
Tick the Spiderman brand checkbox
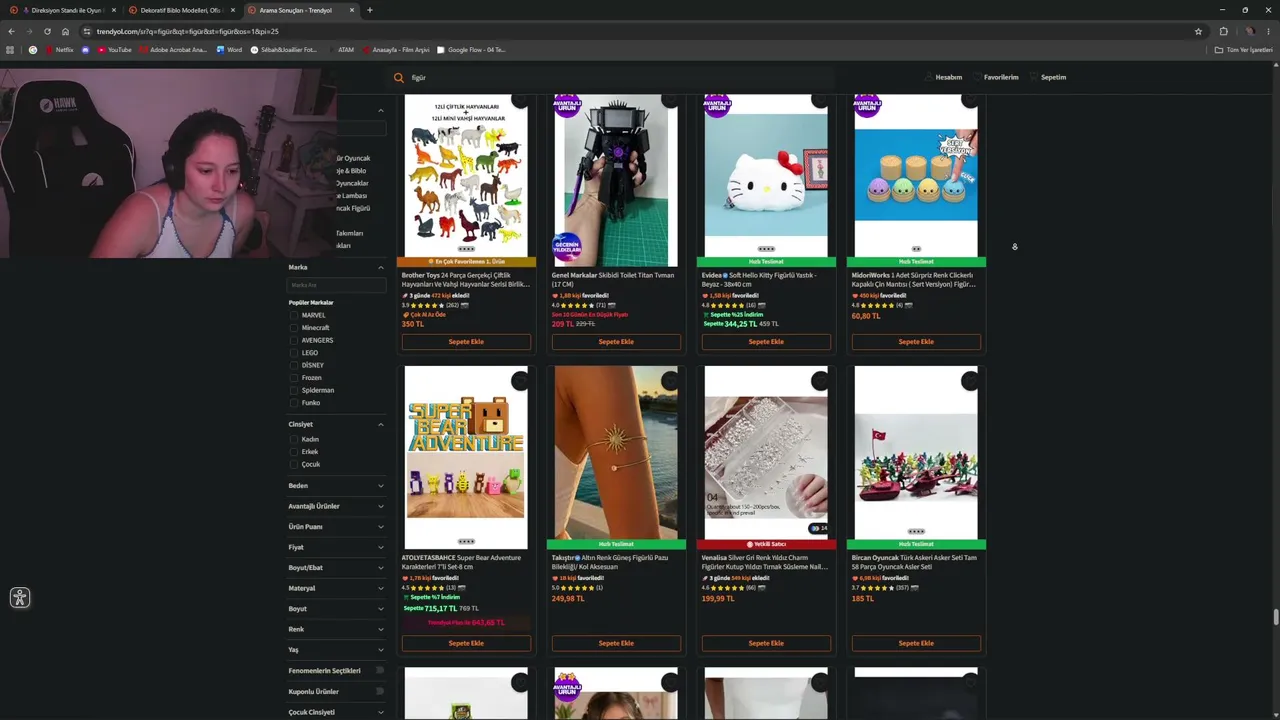(294, 390)
